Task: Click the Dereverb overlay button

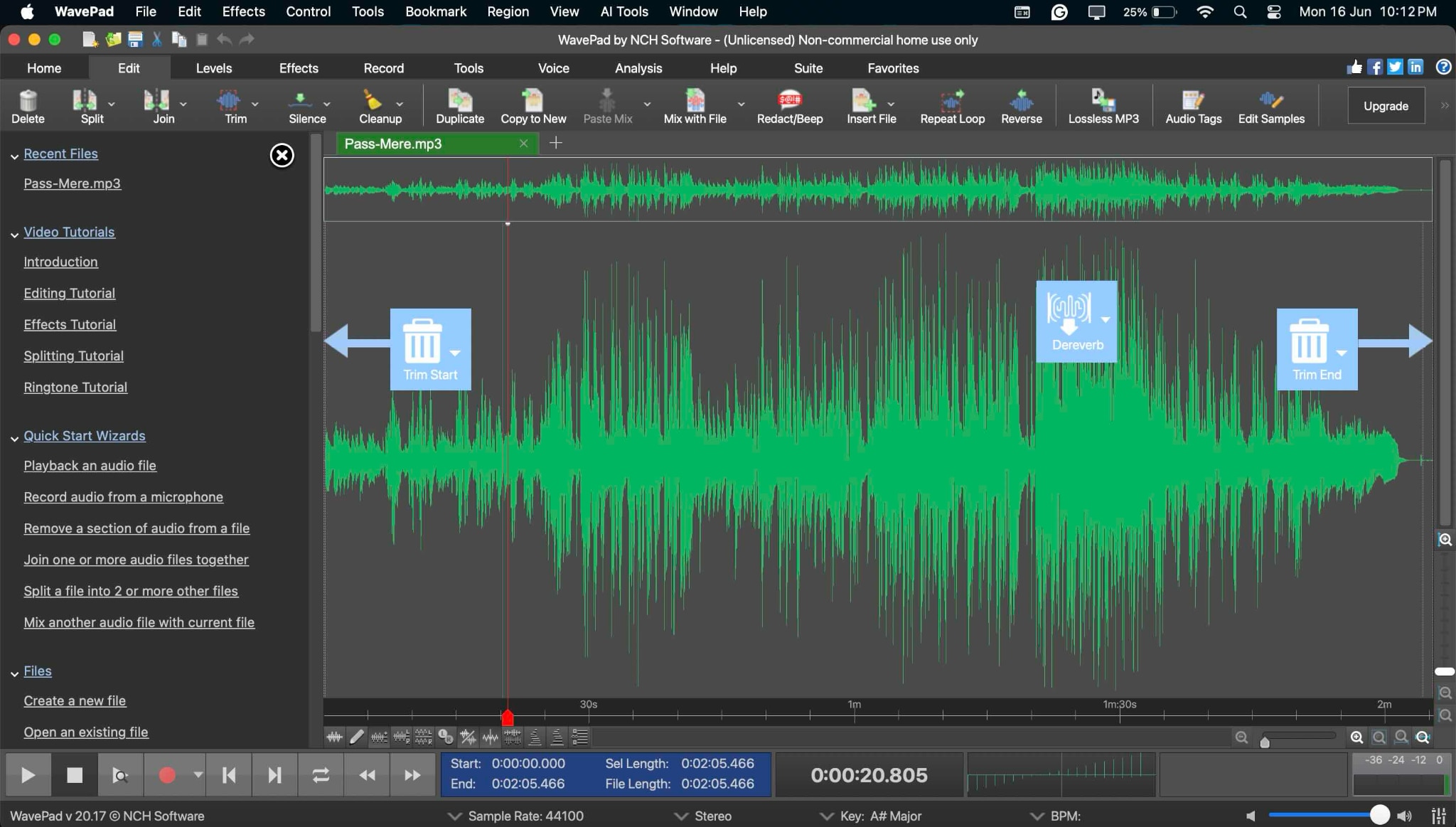Action: 1076,321
